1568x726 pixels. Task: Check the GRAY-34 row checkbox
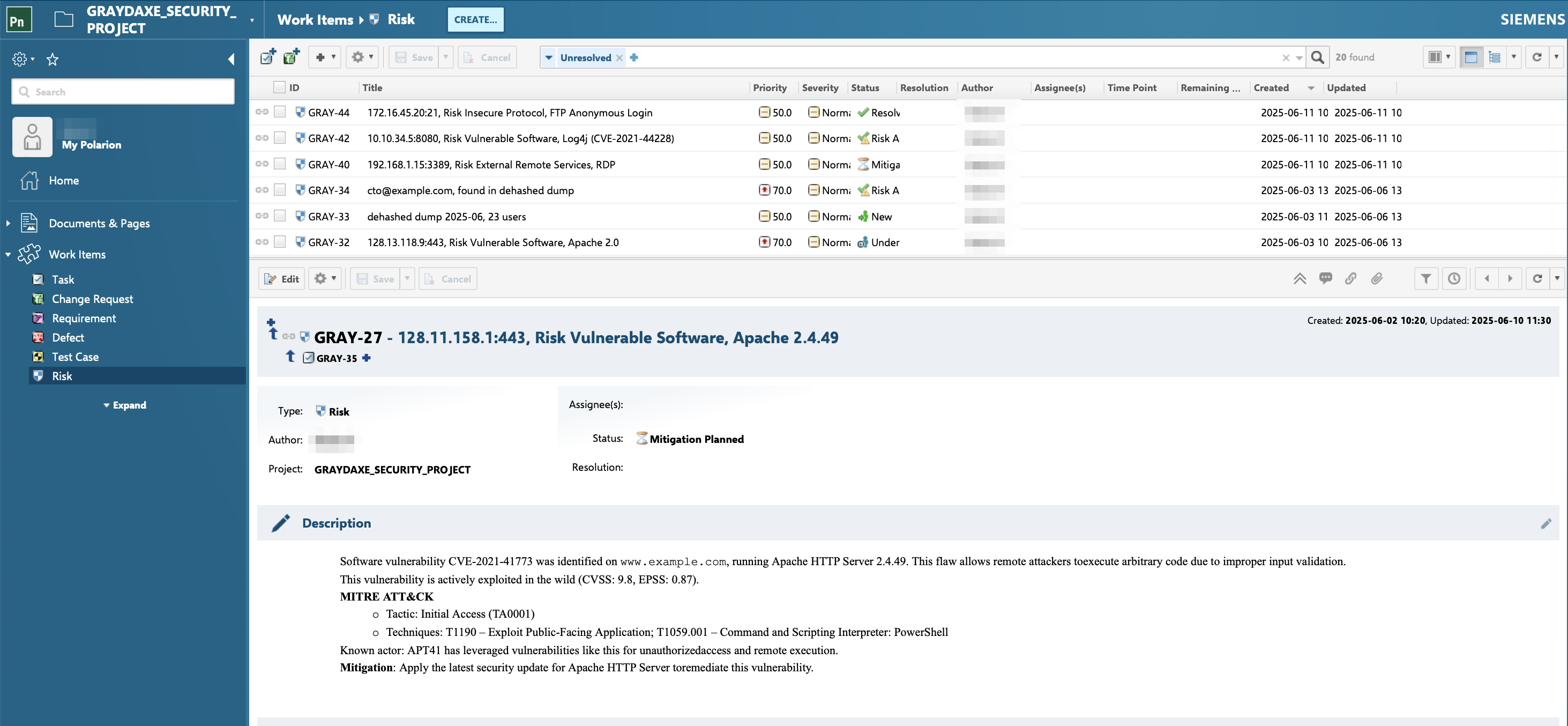tap(279, 190)
